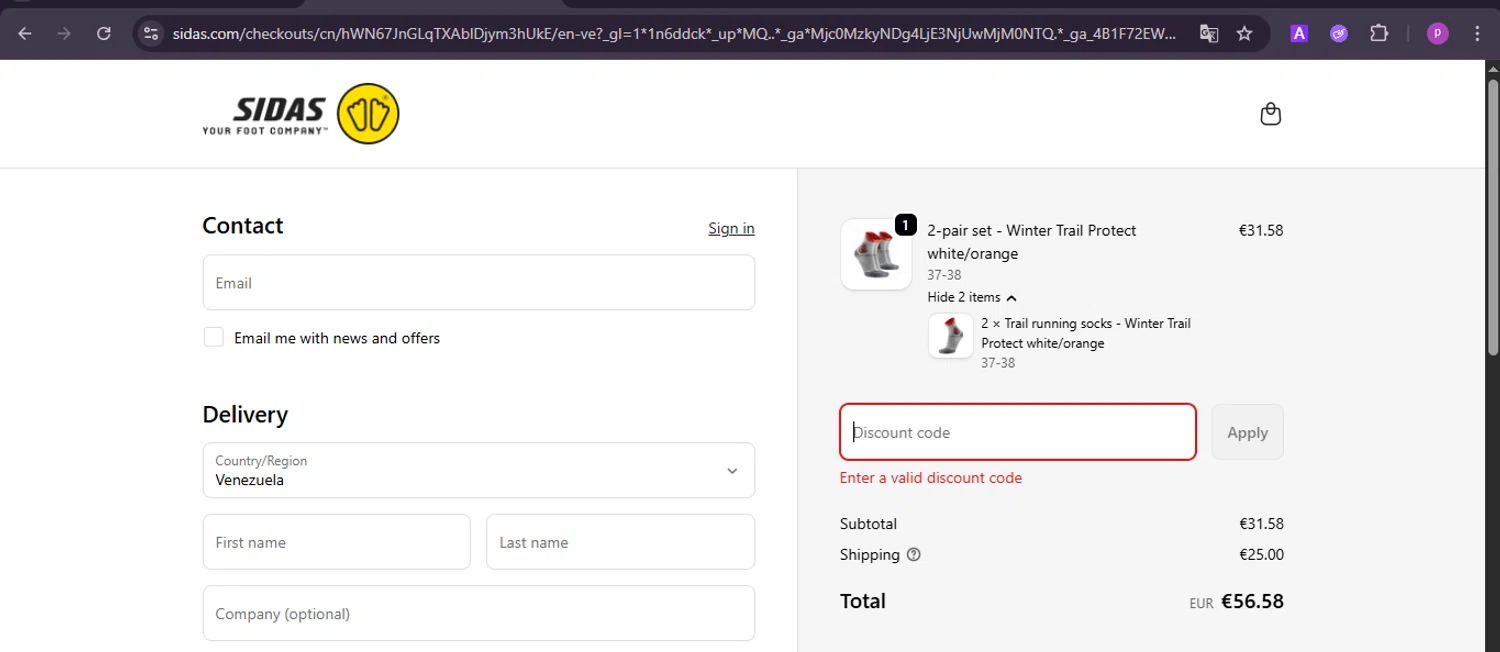Click the 2 × Trail running socks line
1500x652 pixels.
pyautogui.click(x=1086, y=333)
